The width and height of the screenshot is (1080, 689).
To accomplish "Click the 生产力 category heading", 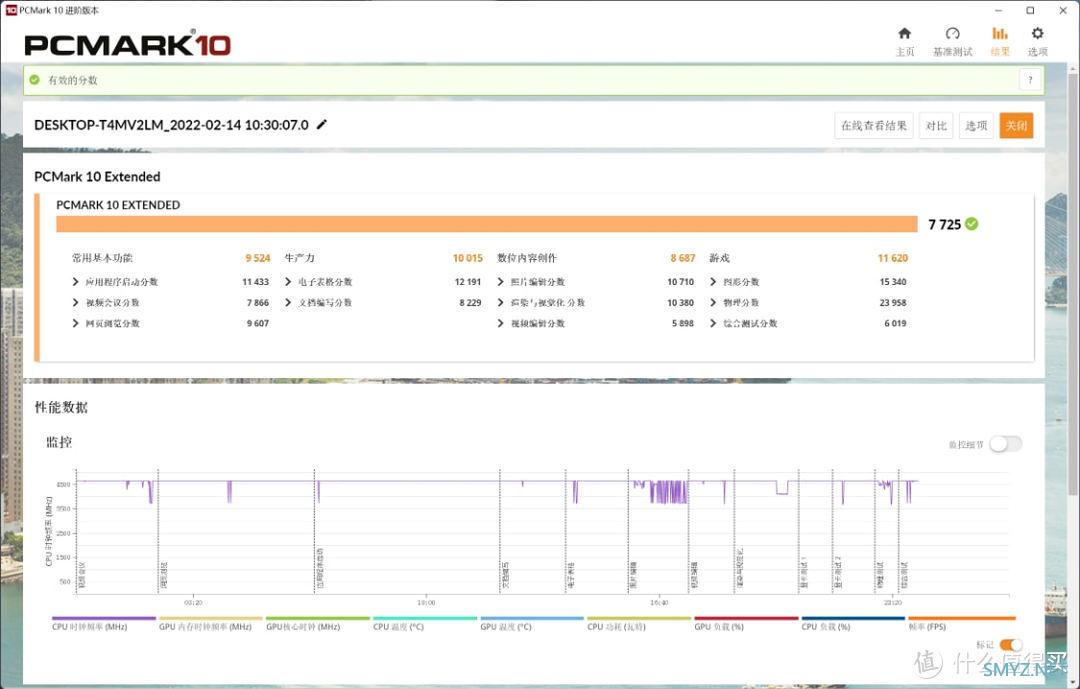I will 300,258.
